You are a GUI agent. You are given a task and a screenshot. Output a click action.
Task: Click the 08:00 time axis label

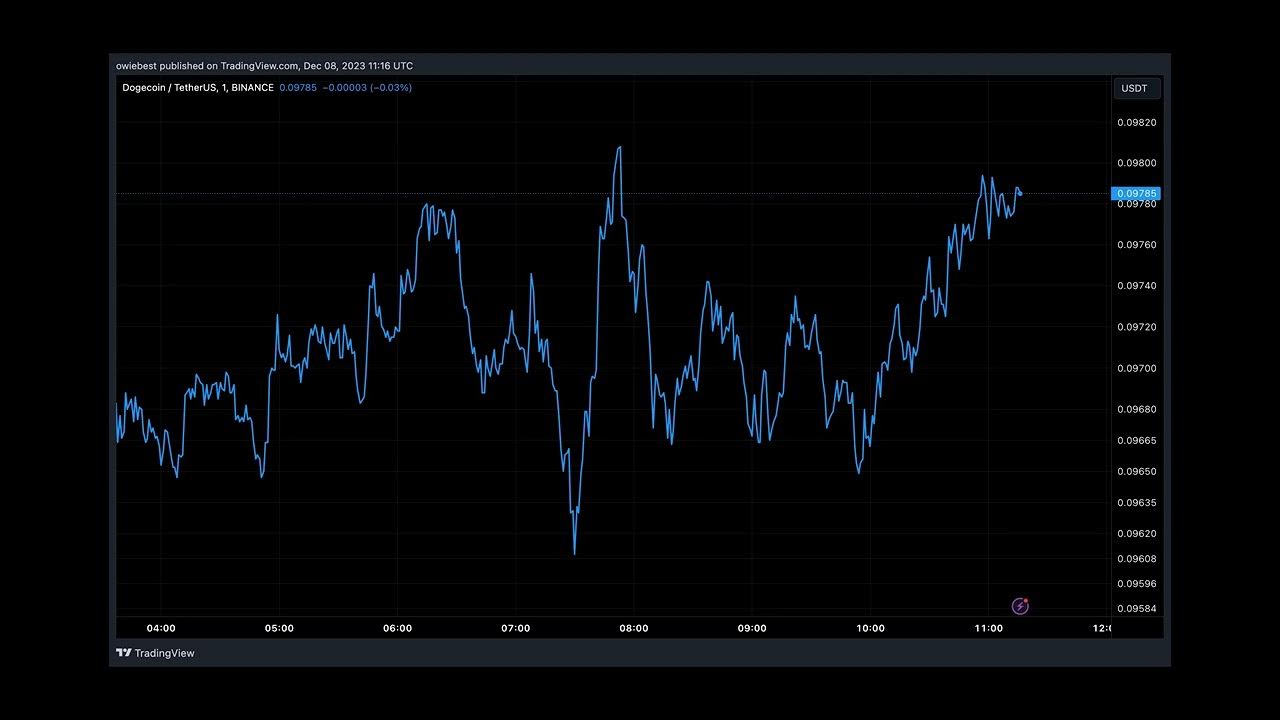(x=634, y=628)
